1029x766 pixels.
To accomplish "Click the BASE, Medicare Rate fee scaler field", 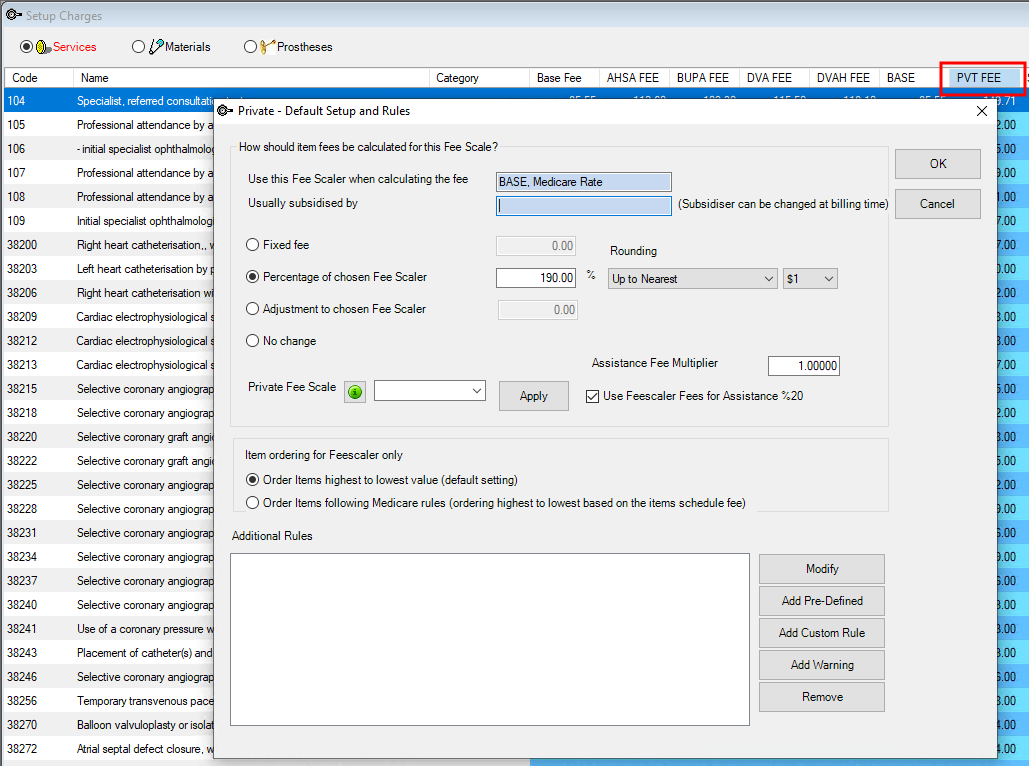I will point(583,182).
